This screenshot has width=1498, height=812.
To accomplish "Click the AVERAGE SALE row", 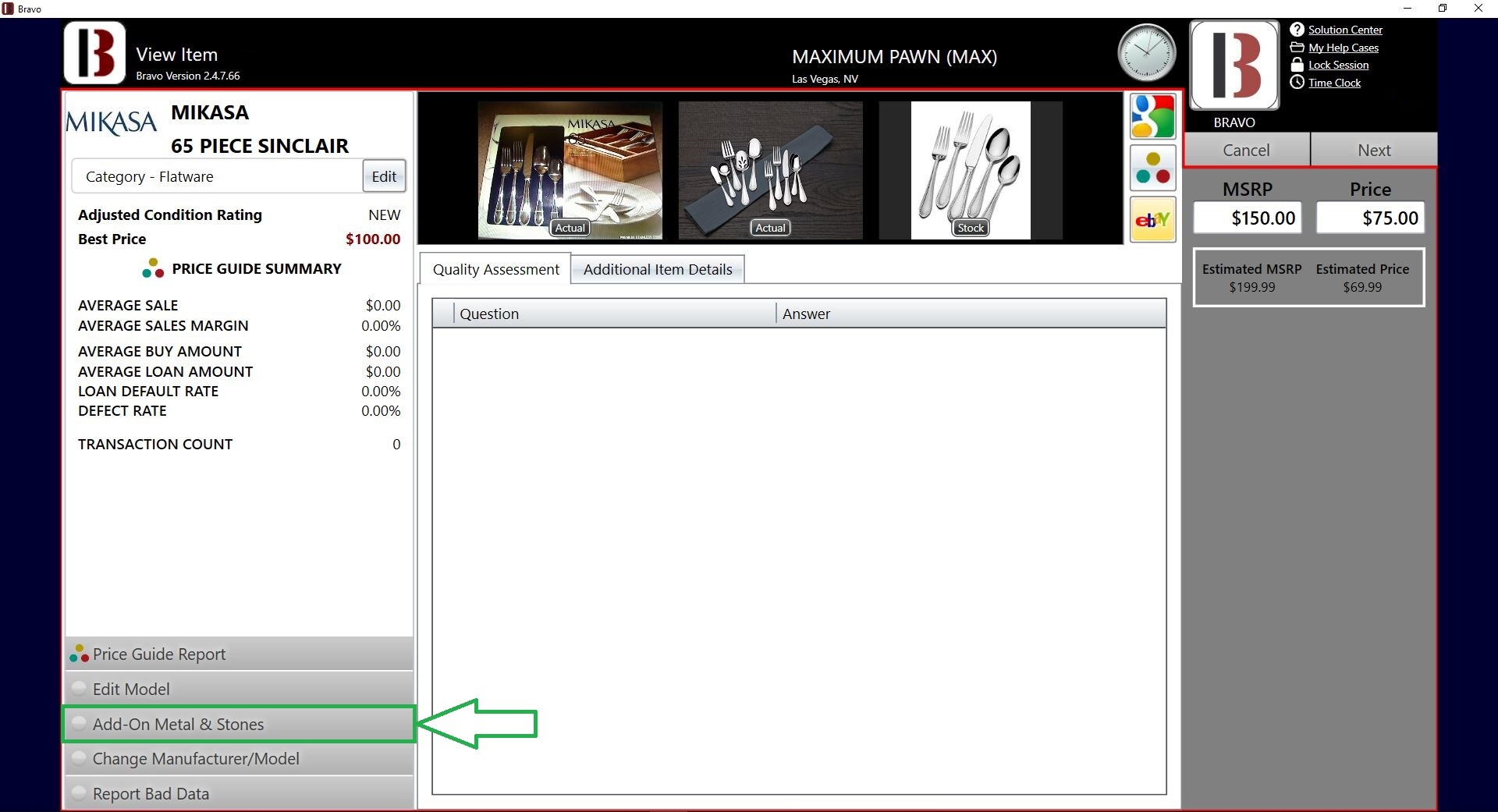I will tap(239, 305).
